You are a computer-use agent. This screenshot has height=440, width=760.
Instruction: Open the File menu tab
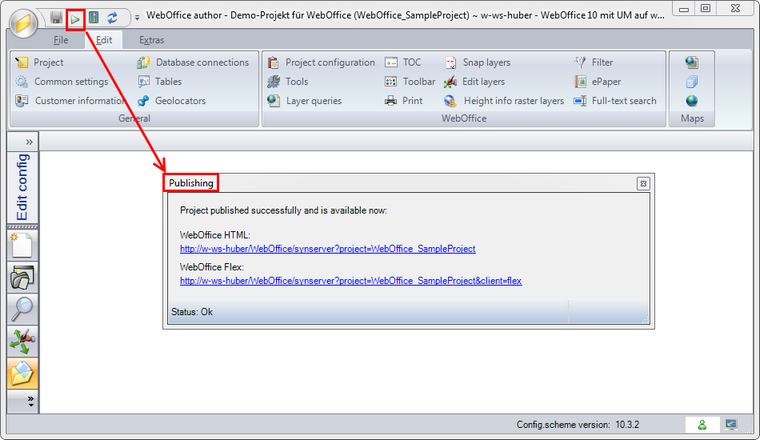(x=61, y=41)
